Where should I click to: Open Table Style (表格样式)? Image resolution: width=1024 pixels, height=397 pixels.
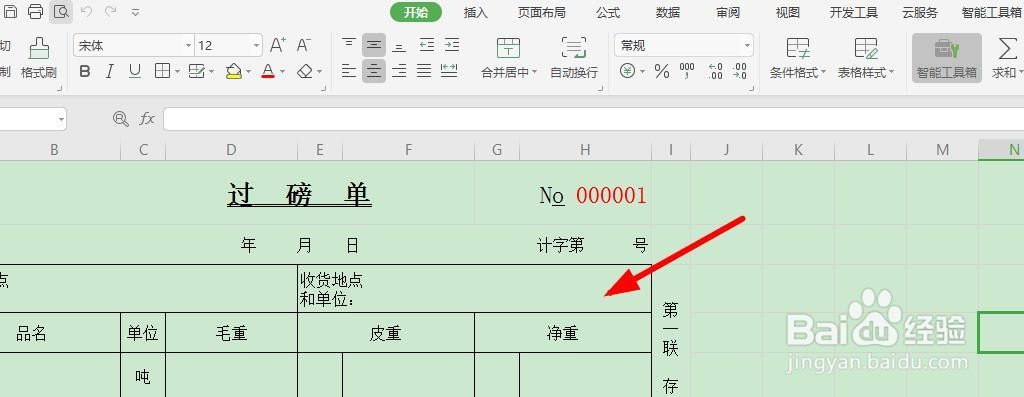pos(866,58)
